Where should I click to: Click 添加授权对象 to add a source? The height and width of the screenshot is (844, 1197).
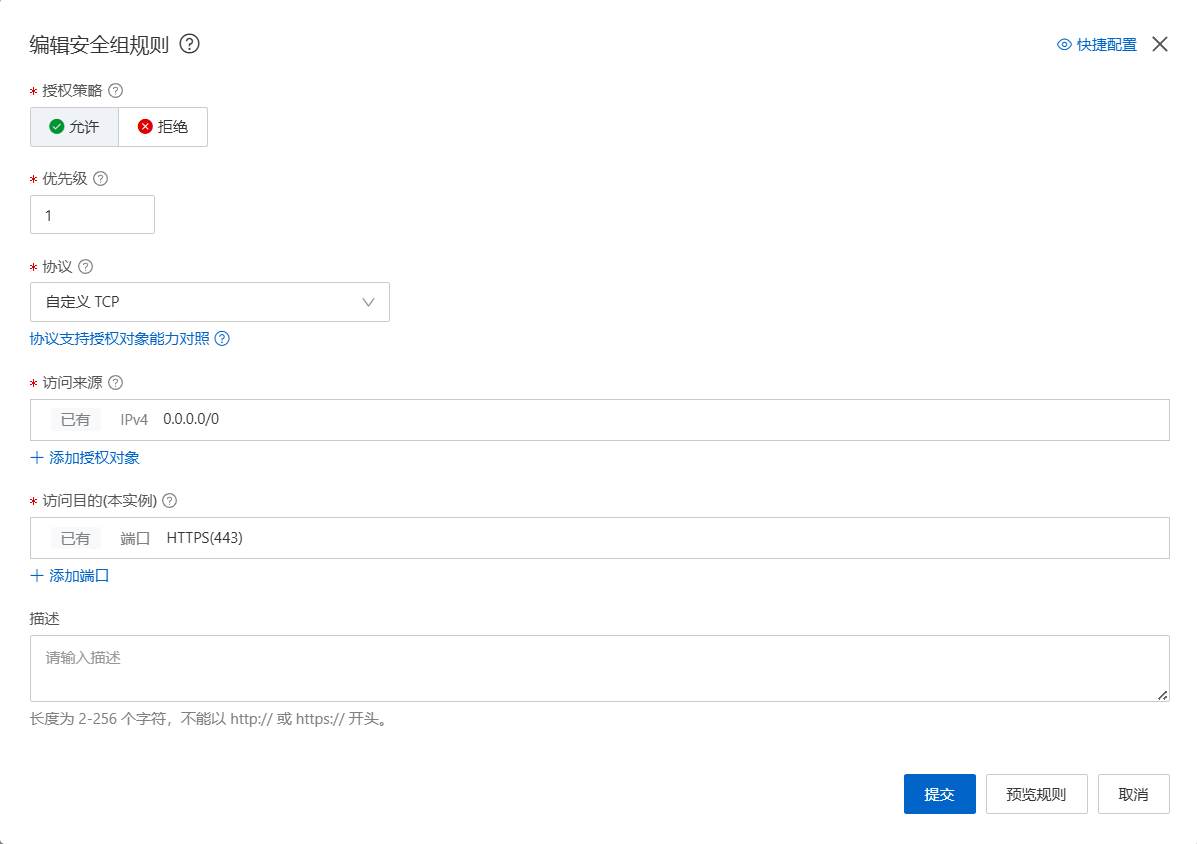[x=85, y=458]
